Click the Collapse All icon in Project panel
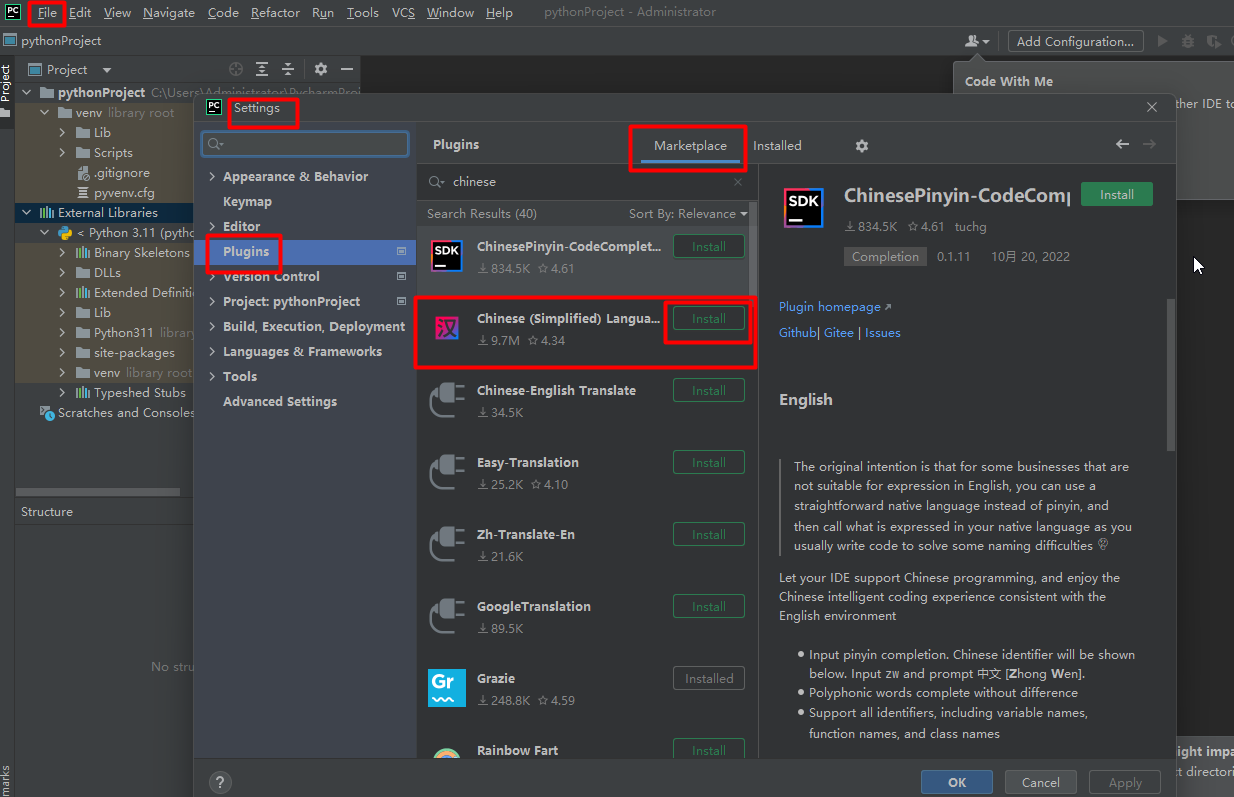This screenshot has height=797, width=1234. pyautogui.click(x=288, y=69)
